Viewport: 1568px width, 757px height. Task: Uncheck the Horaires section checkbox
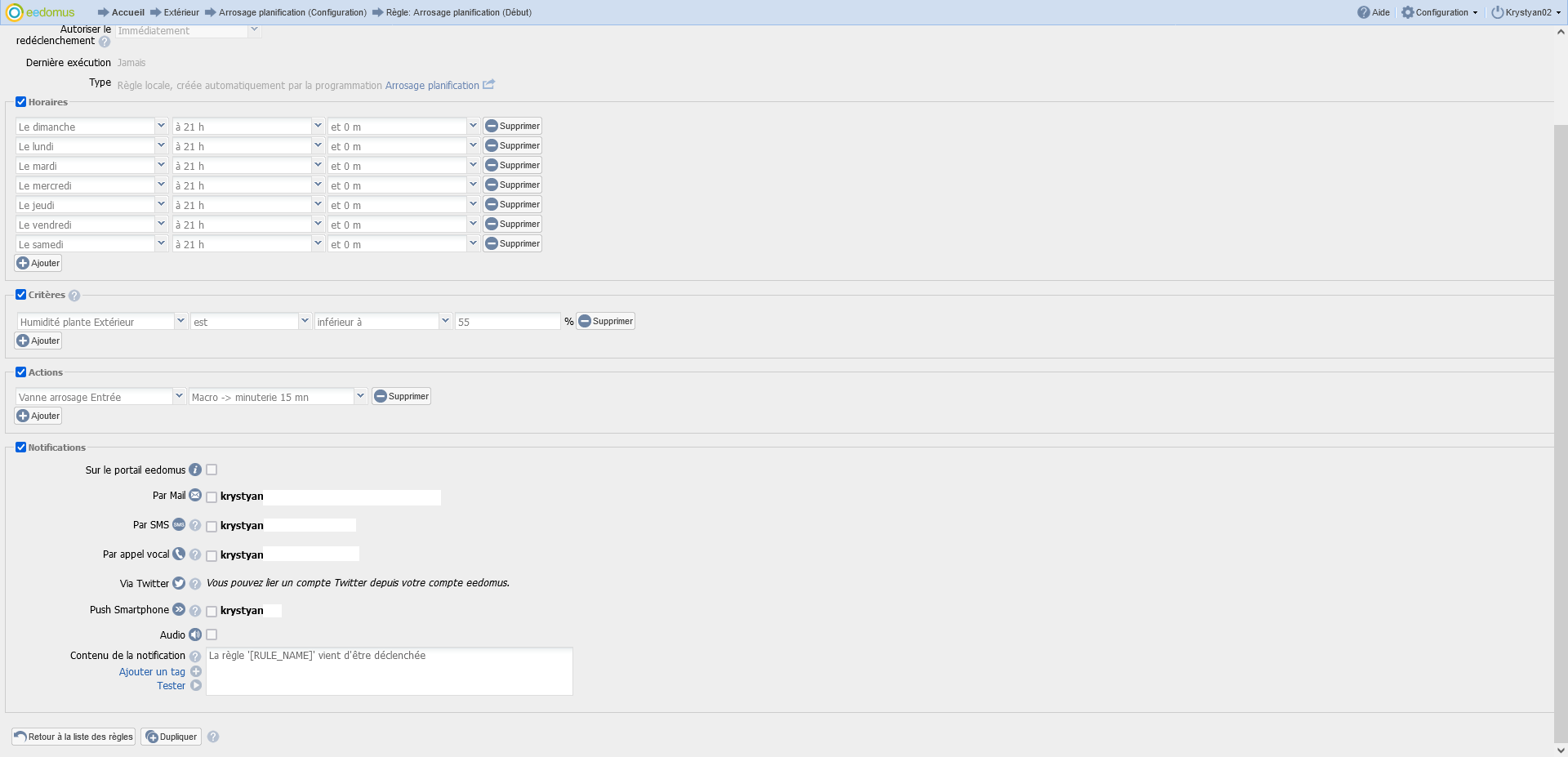click(21, 102)
